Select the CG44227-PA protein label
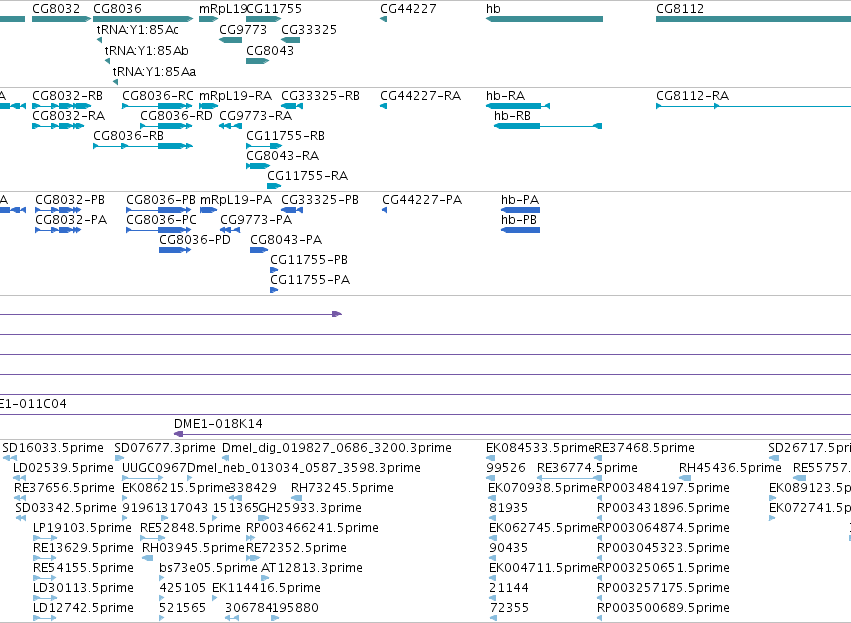 click(x=422, y=200)
